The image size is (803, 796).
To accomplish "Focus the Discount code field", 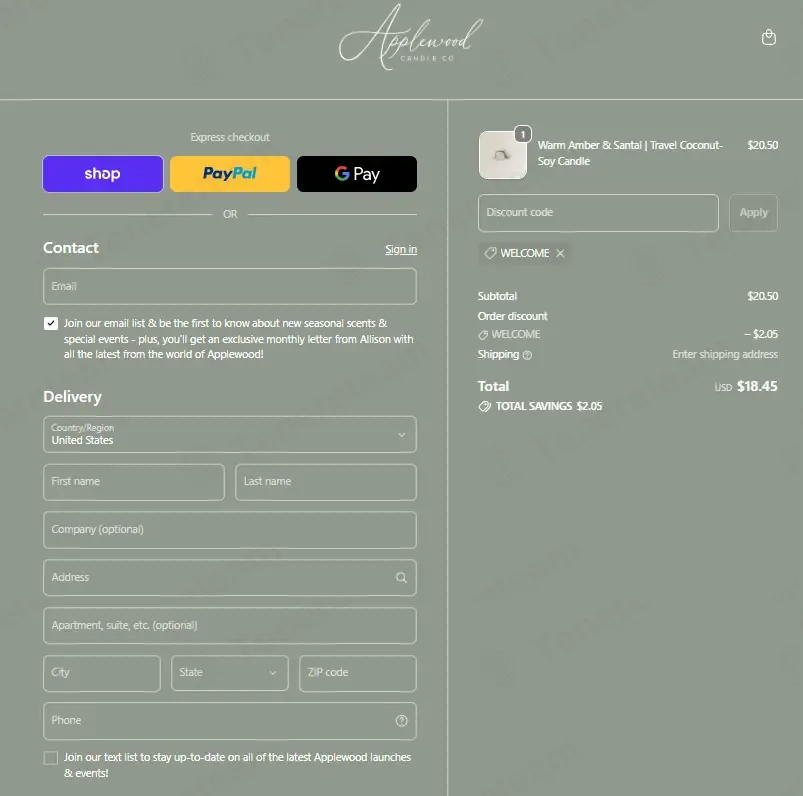I will pyautogui.click(x=598, y=213).
